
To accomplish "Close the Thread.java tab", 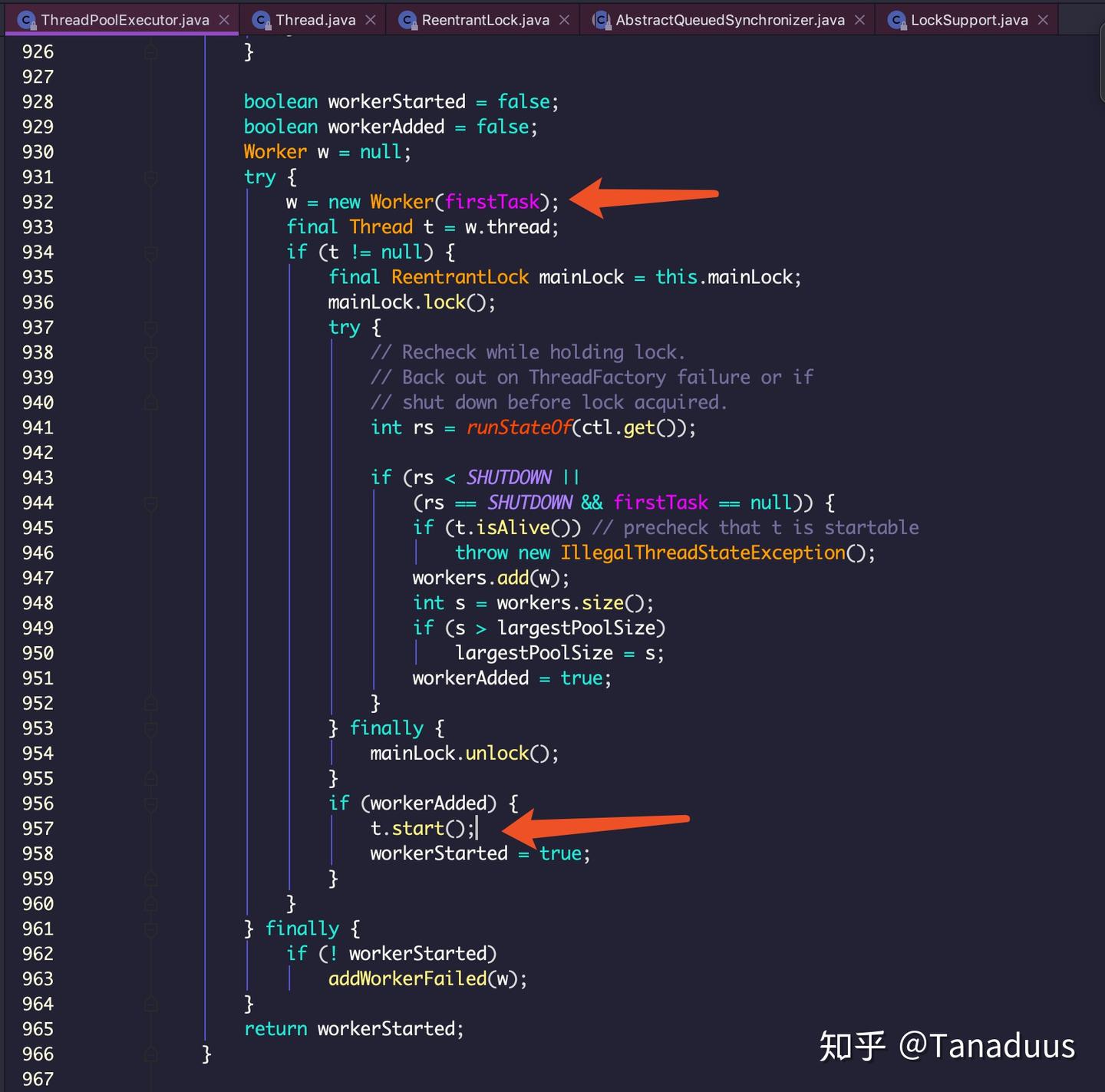I will coord(371,20).
